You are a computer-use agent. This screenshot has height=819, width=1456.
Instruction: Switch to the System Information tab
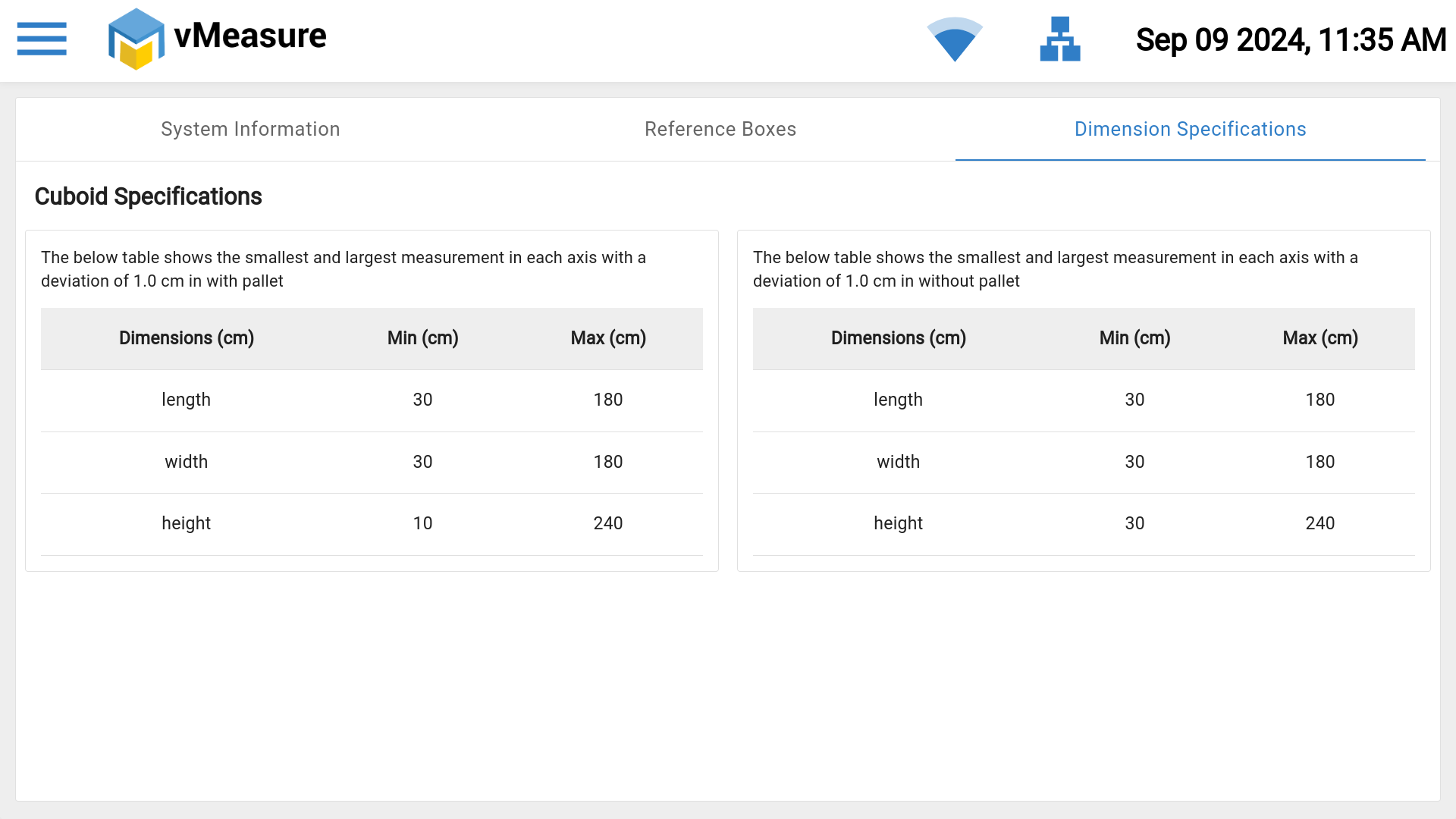(250, 129)
